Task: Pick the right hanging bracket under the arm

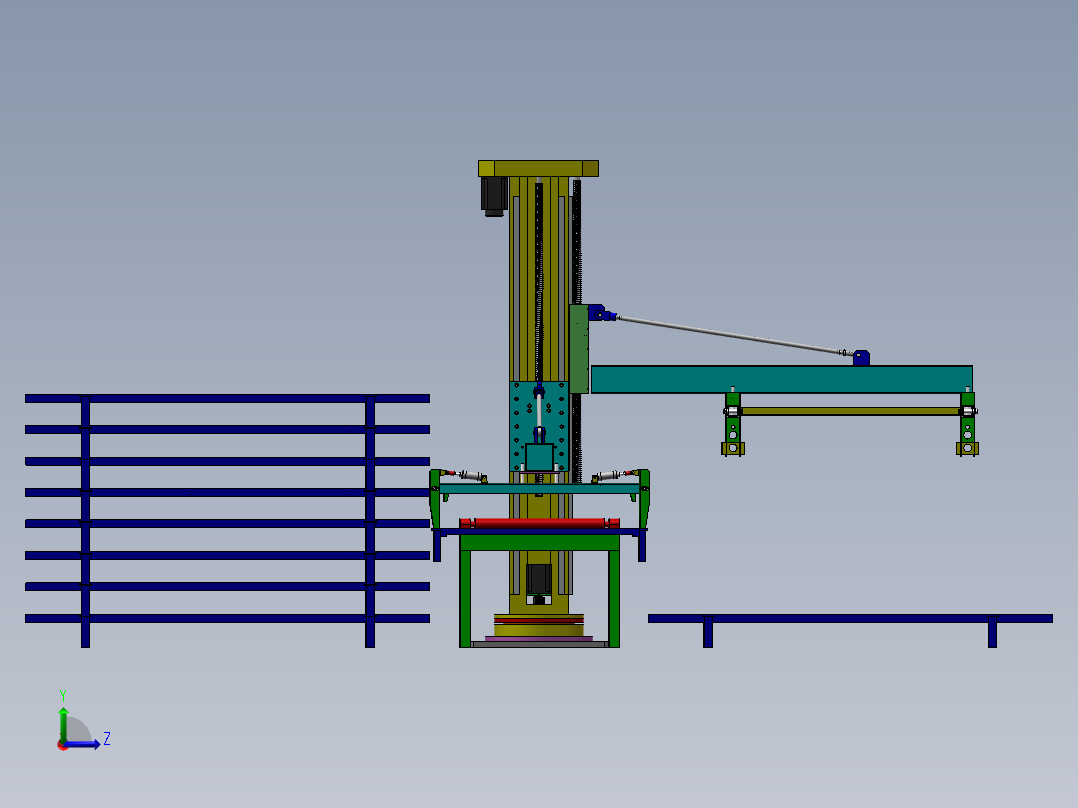Action: coord(967,424)
